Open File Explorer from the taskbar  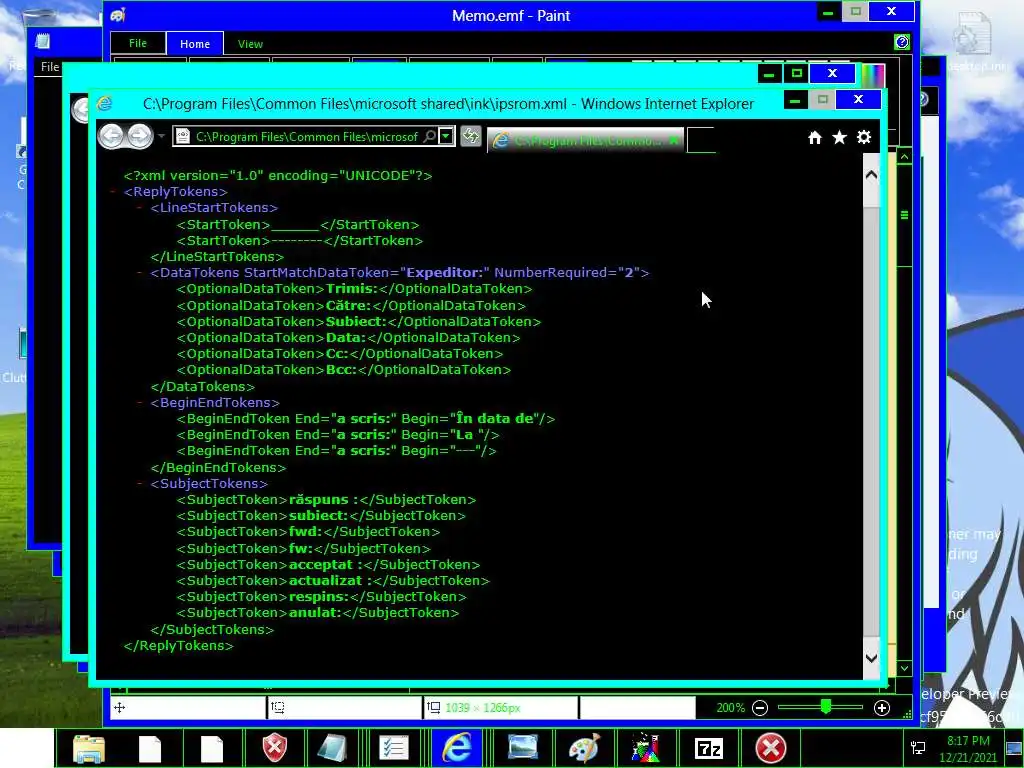coord(89,748)
